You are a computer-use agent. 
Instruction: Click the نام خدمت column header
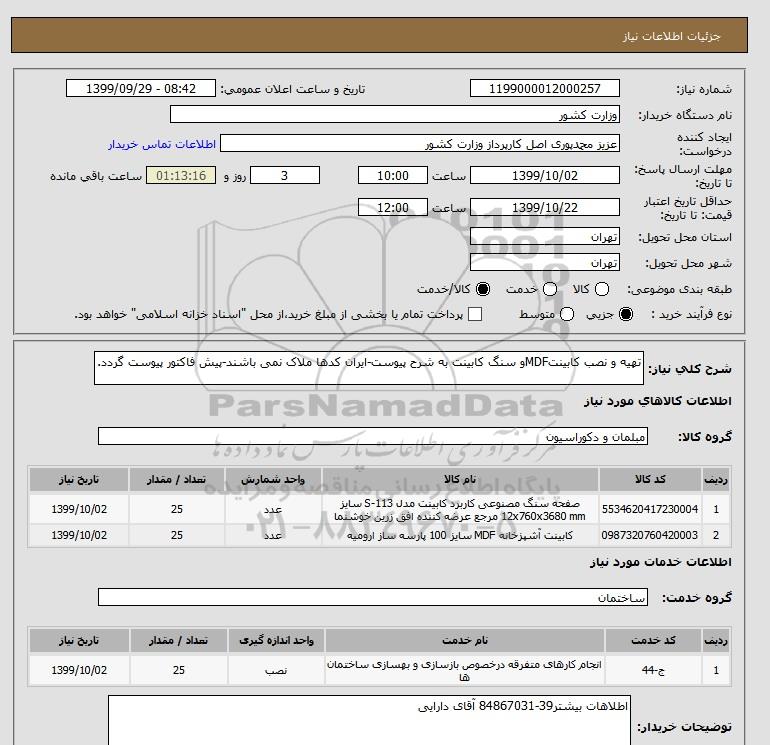click(465, 640)
